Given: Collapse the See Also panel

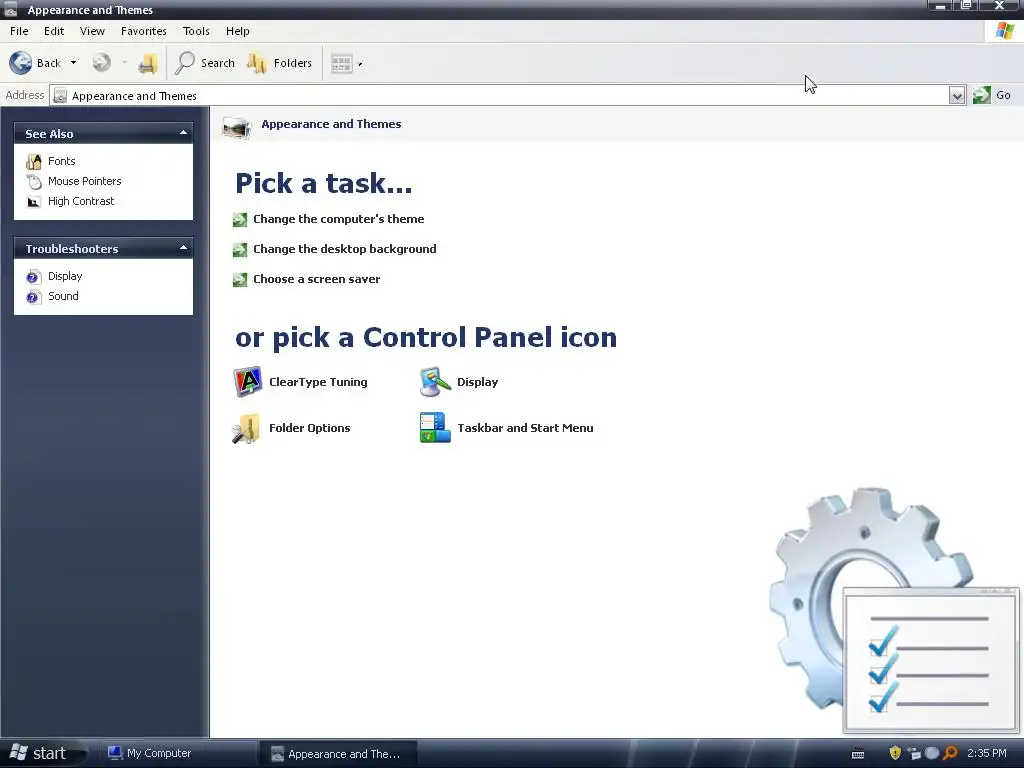Looking at the screenshot, I should coord(184,133).
